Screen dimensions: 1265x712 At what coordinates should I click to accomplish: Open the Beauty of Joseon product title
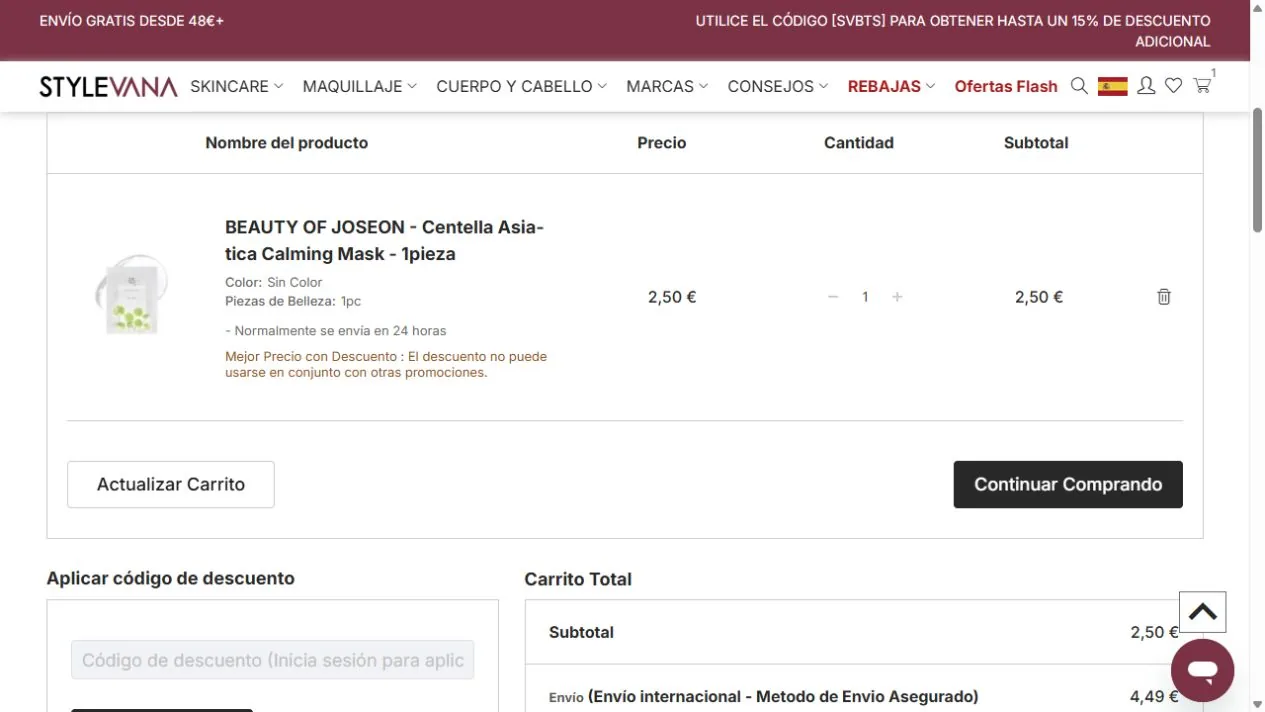tap(384, 240)
